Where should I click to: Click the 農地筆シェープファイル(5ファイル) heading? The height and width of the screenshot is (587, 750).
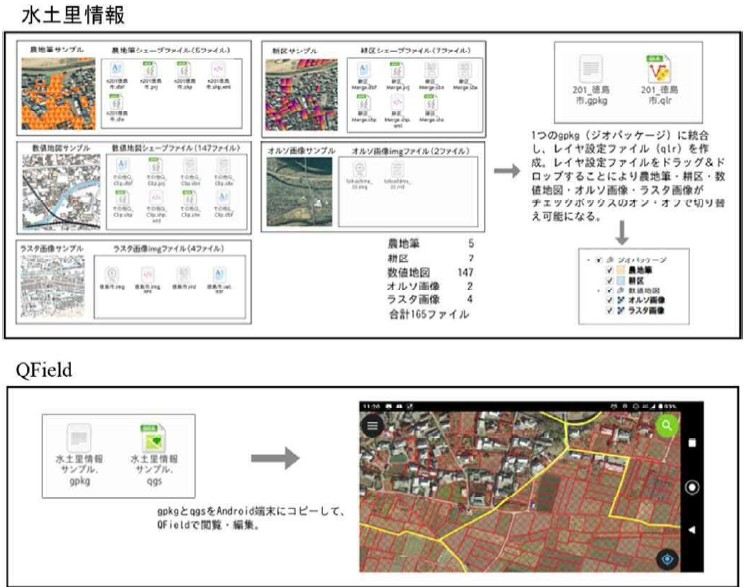(x=171, y=50)
